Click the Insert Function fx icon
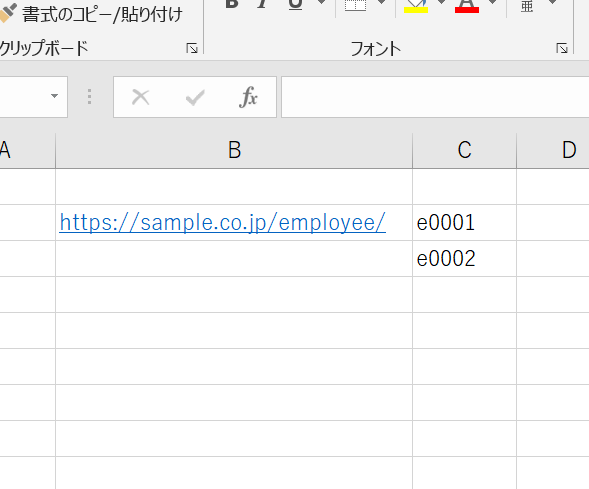Image resolution: width=589 pixels, height=489 pixels. pos(248,97)
